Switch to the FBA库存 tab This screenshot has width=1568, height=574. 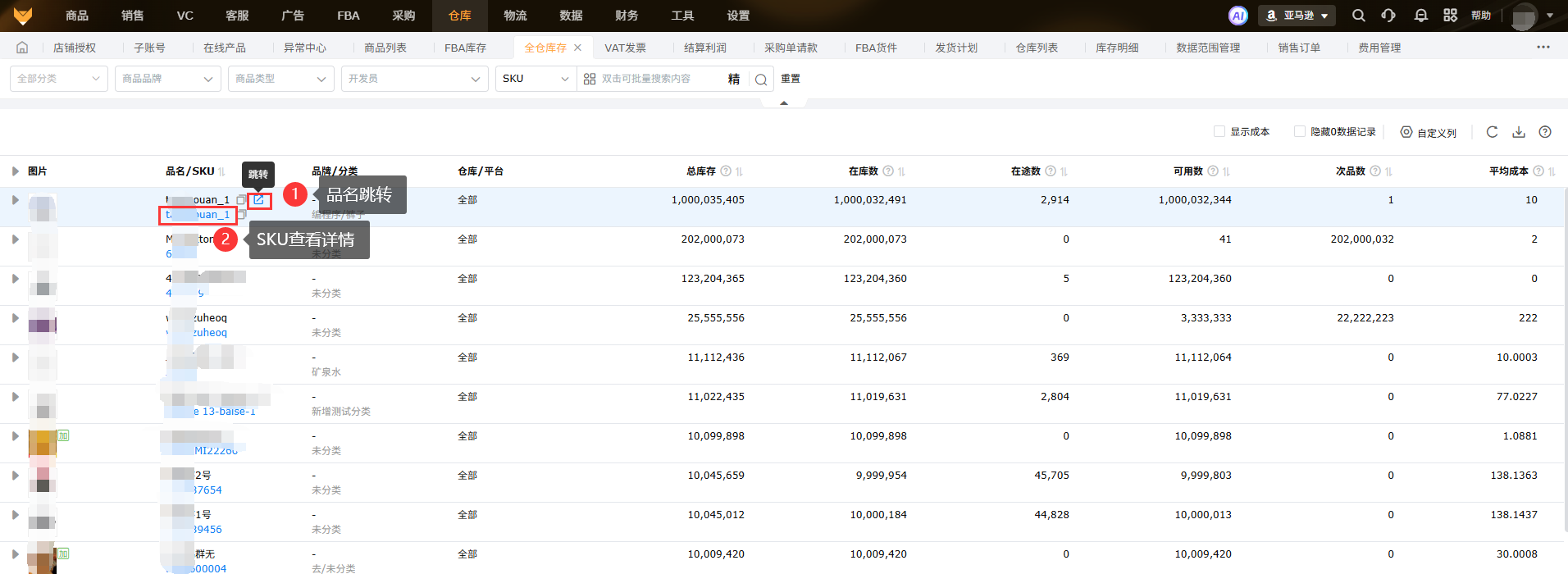point(465,48)
